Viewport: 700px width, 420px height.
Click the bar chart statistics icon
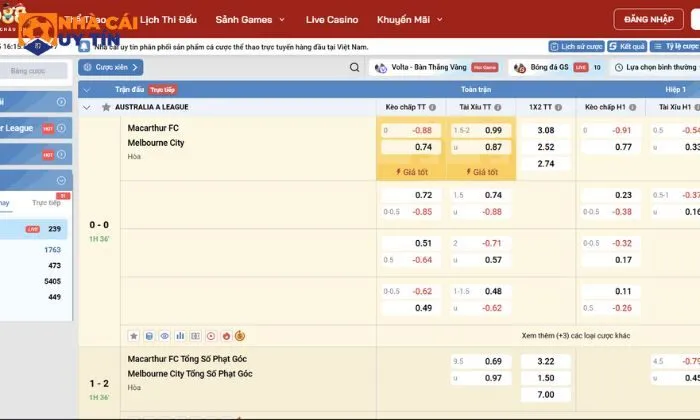click(x=180, y=336)
